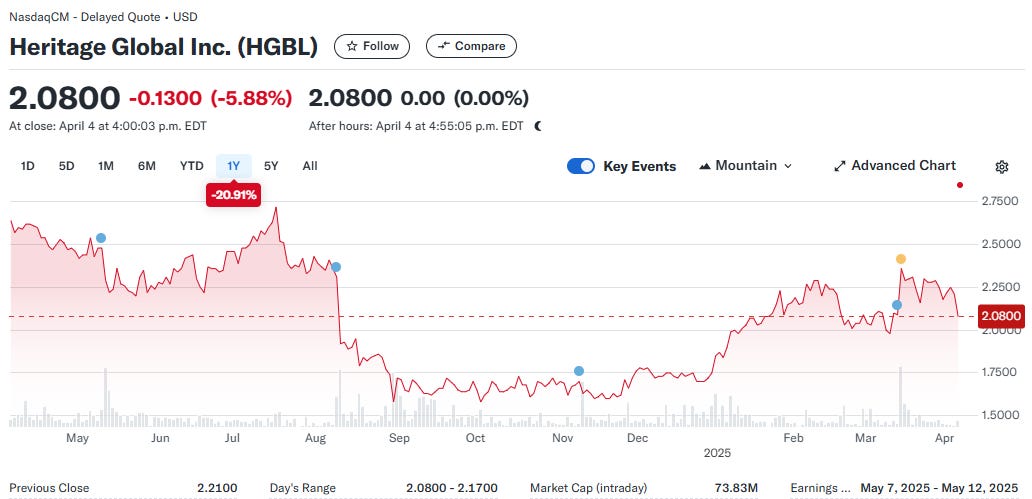Open the Advanced Chart link
The width and height of the screenshot is (1032, 499).
pos(895,166)
